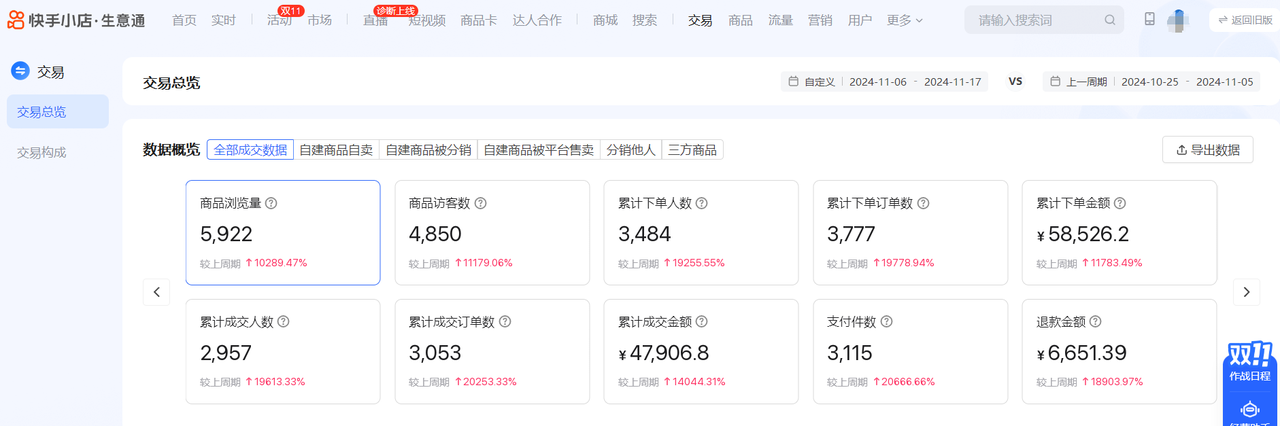Select the 累计成交订单数 3,053 card
This screenshot has width=1280, height=426.
pyautogui.click(x=492, y=351)
